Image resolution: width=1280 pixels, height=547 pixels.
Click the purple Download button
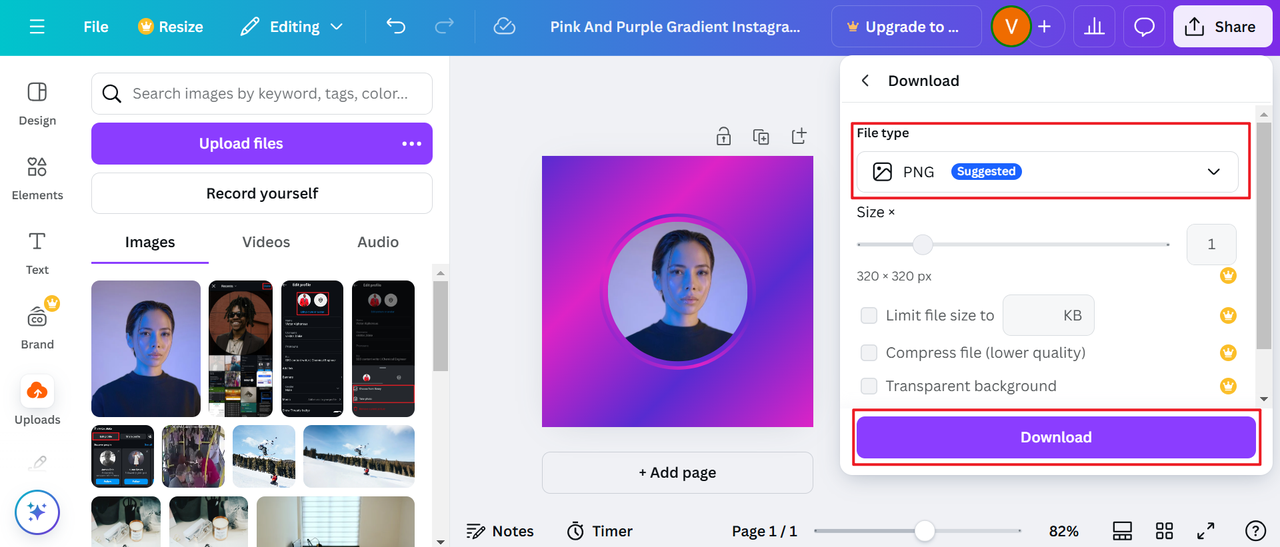pyautogui.click(x=1056, y=437)
